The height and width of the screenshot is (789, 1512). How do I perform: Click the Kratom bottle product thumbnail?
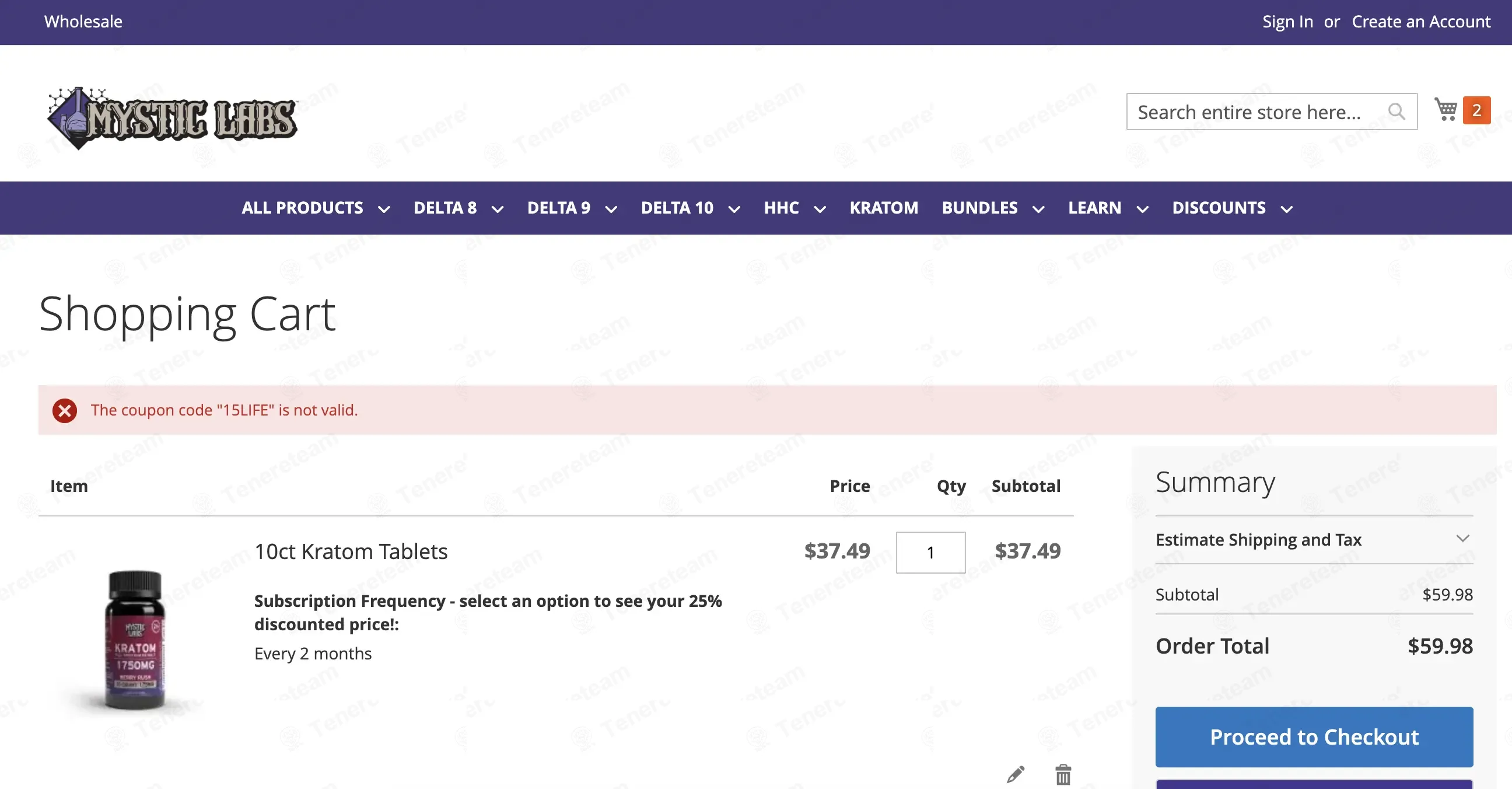[134, 640]
